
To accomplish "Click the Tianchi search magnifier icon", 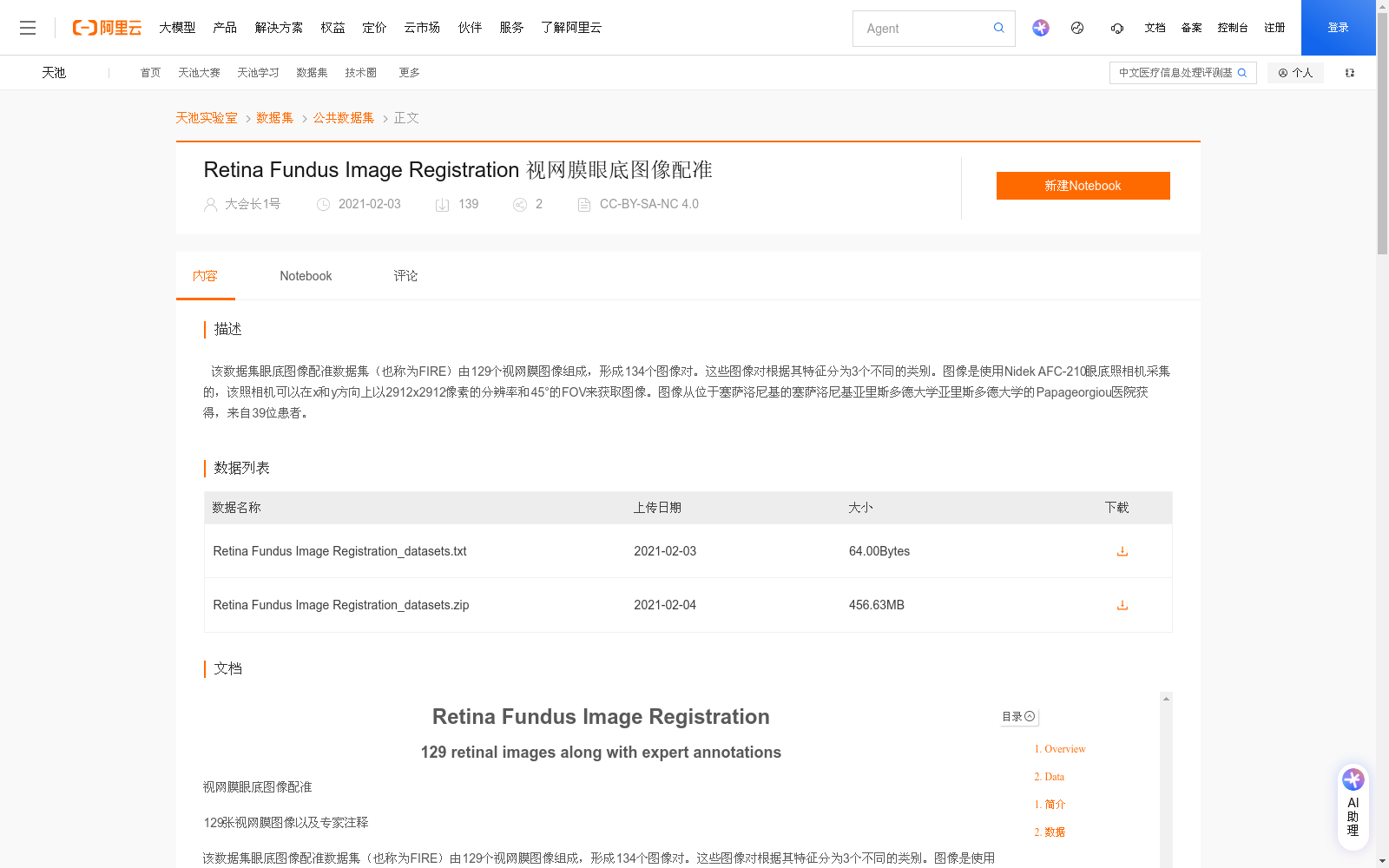I will coord(1242,73).
